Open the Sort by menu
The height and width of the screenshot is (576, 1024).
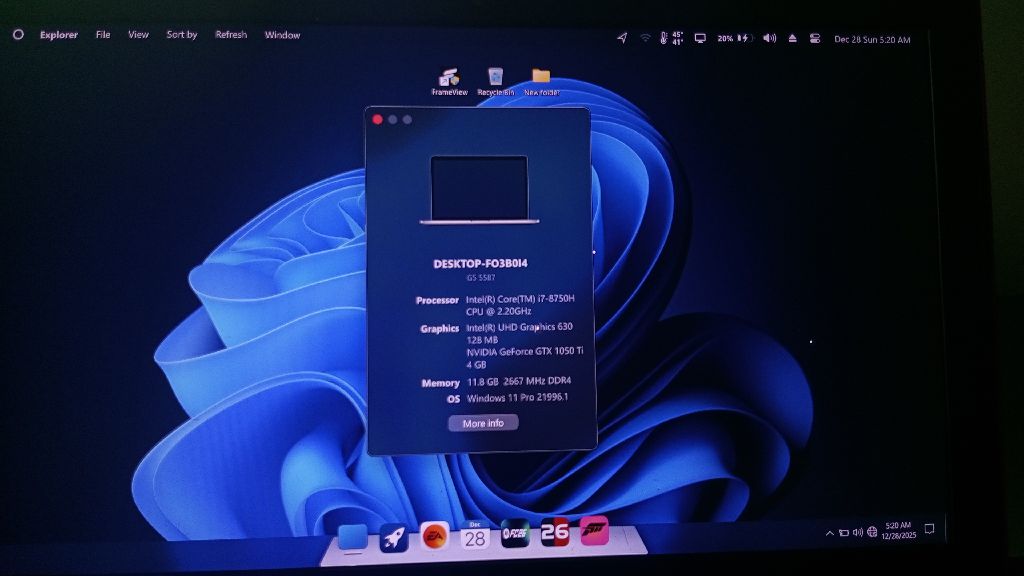180,35
